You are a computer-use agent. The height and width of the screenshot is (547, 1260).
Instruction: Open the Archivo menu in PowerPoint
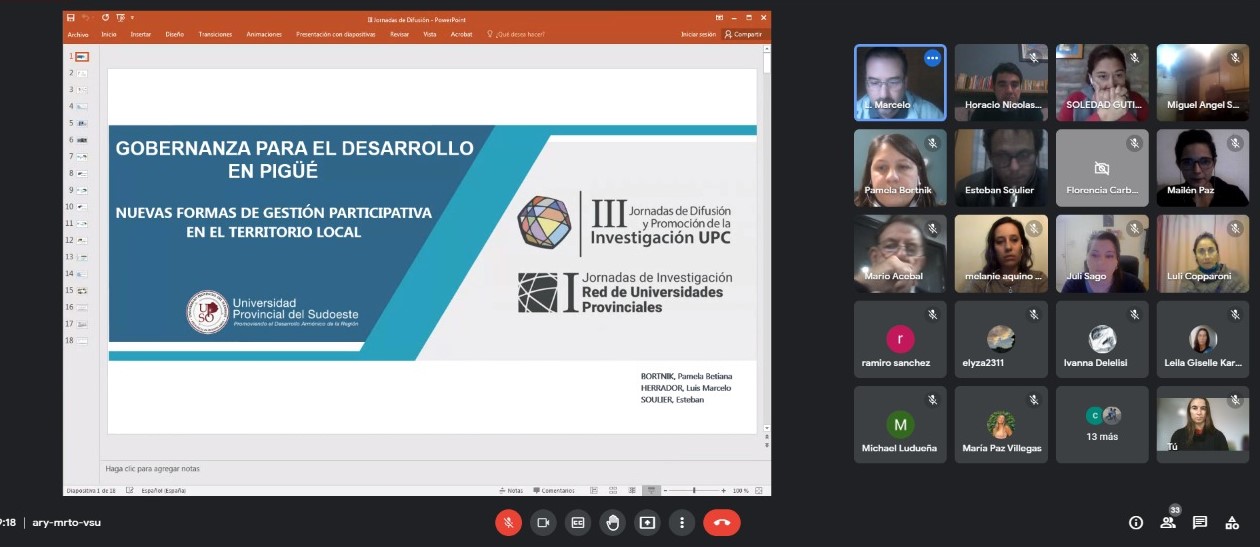(x=78, y=34)
